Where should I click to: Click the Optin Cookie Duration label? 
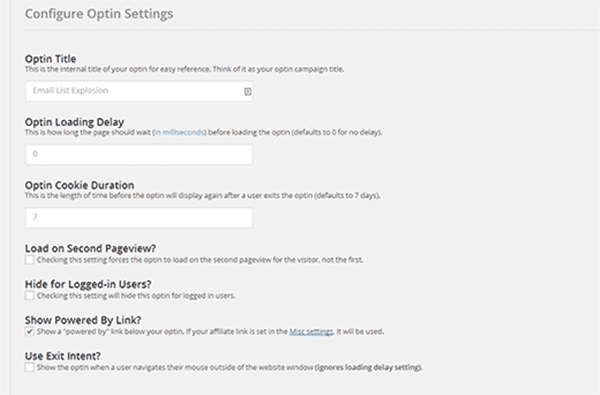pos(80,185)
